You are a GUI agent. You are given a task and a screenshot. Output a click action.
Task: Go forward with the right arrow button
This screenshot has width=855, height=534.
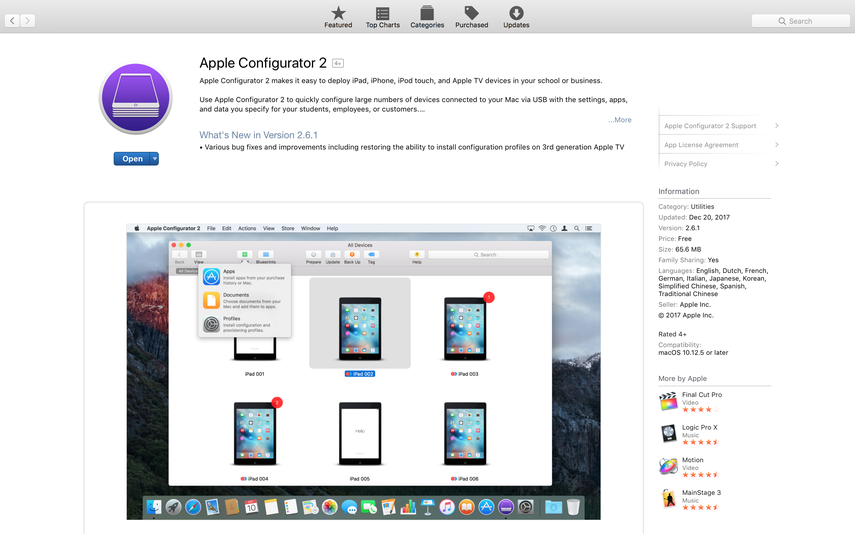tap(27, 20)
